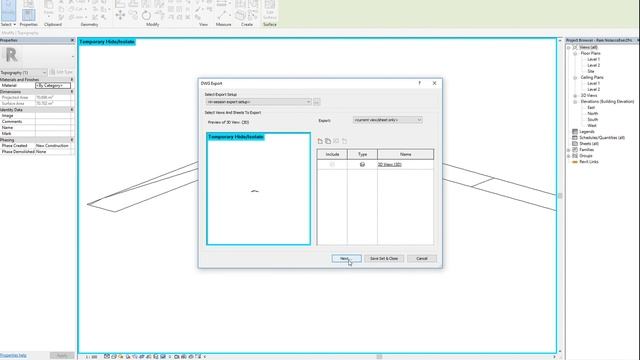Image resolution: width=640 pixels, height=360 pixels.
Task: Expand the Families node
Action: (x=569, y=150)
